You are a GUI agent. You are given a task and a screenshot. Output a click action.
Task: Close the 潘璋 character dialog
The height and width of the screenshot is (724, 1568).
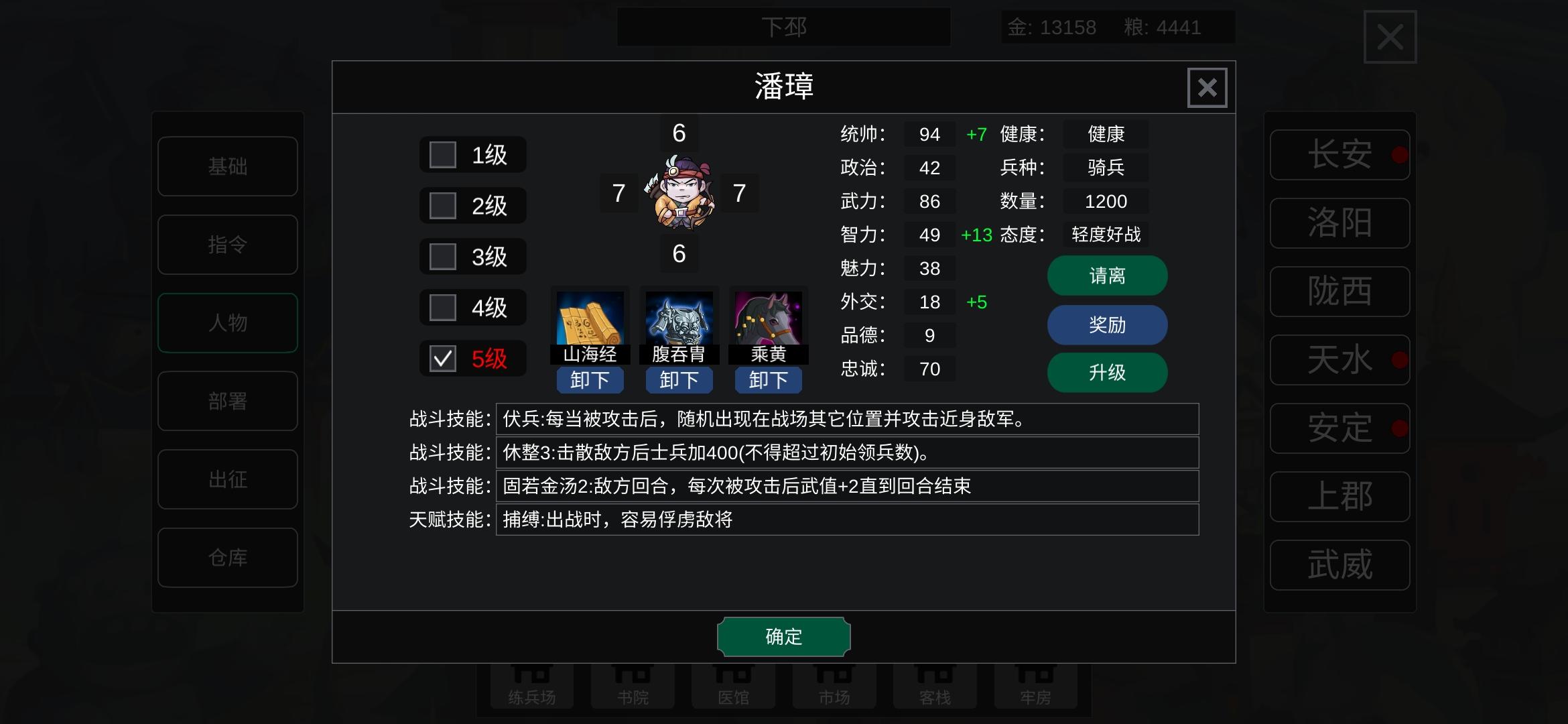pos(1207,87)
